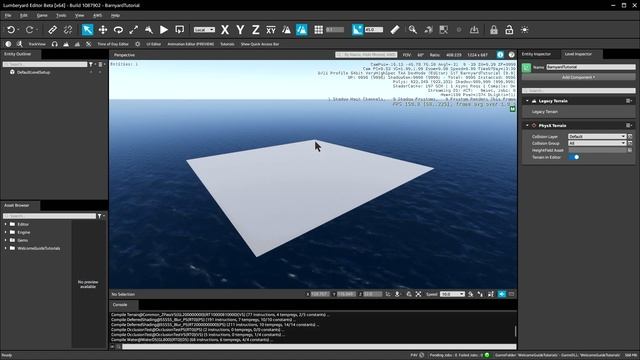The image size is (640, 360).
Task: Click the Undo arrow icon
Action: [11, 30]
